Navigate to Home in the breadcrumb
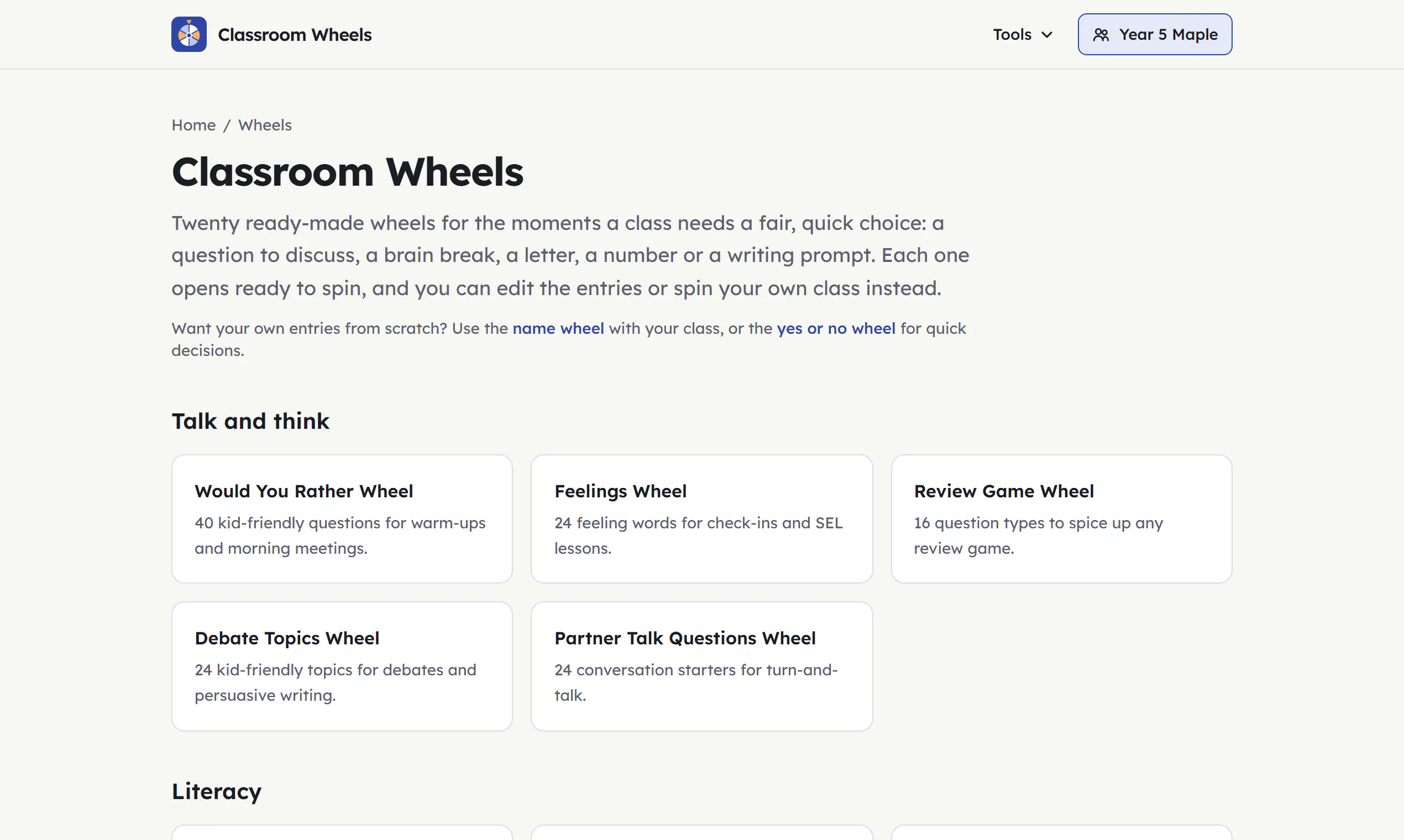Screen dimensions: 1404x840 (193, 124)
